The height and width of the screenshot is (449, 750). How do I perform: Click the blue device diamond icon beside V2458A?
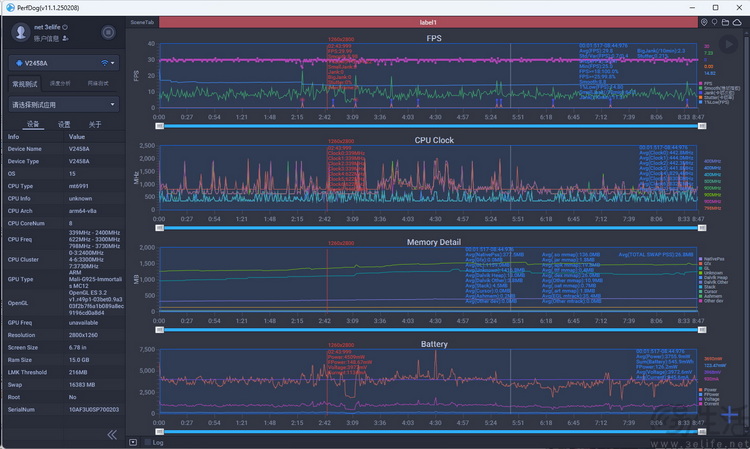point(19,63)
